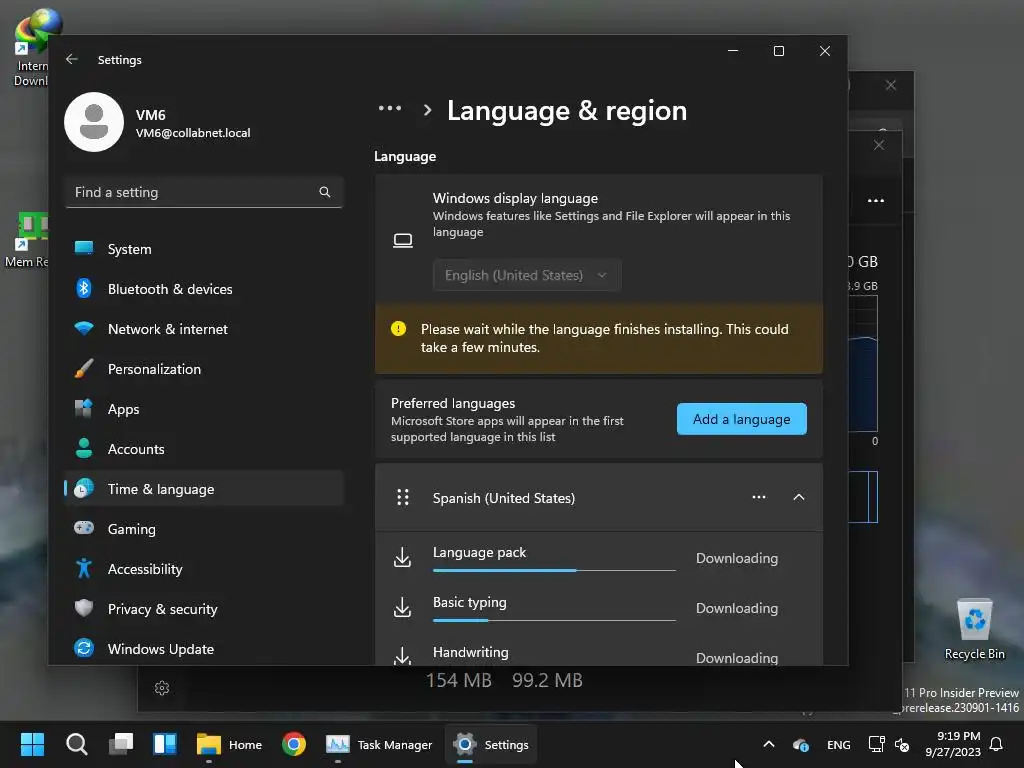Click the Language & region page title
The width and height of the screenshot is (1024, 768).
pyautogui.click(x=567, y=110)
